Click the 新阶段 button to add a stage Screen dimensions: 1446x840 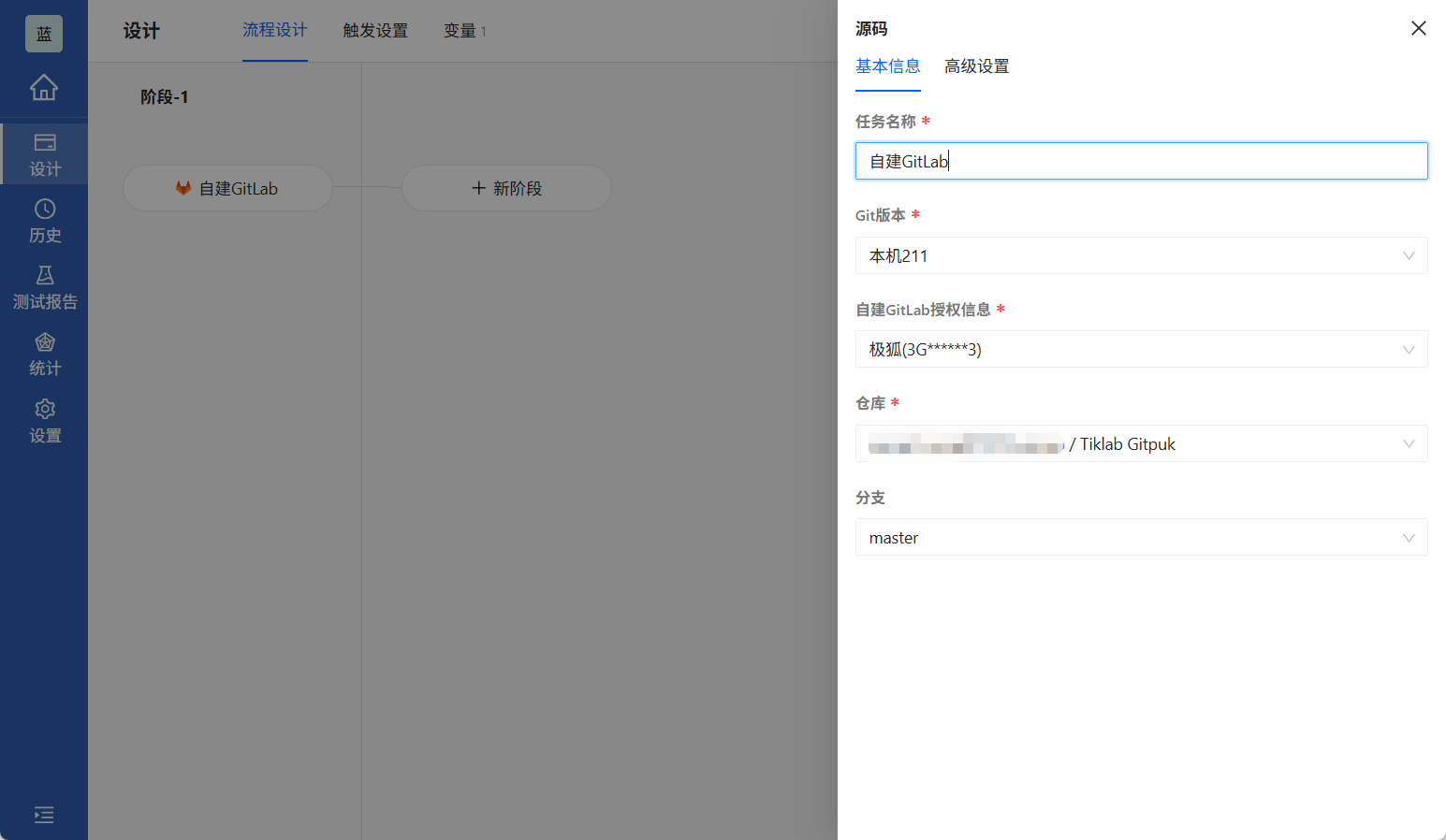coord(505,188)
